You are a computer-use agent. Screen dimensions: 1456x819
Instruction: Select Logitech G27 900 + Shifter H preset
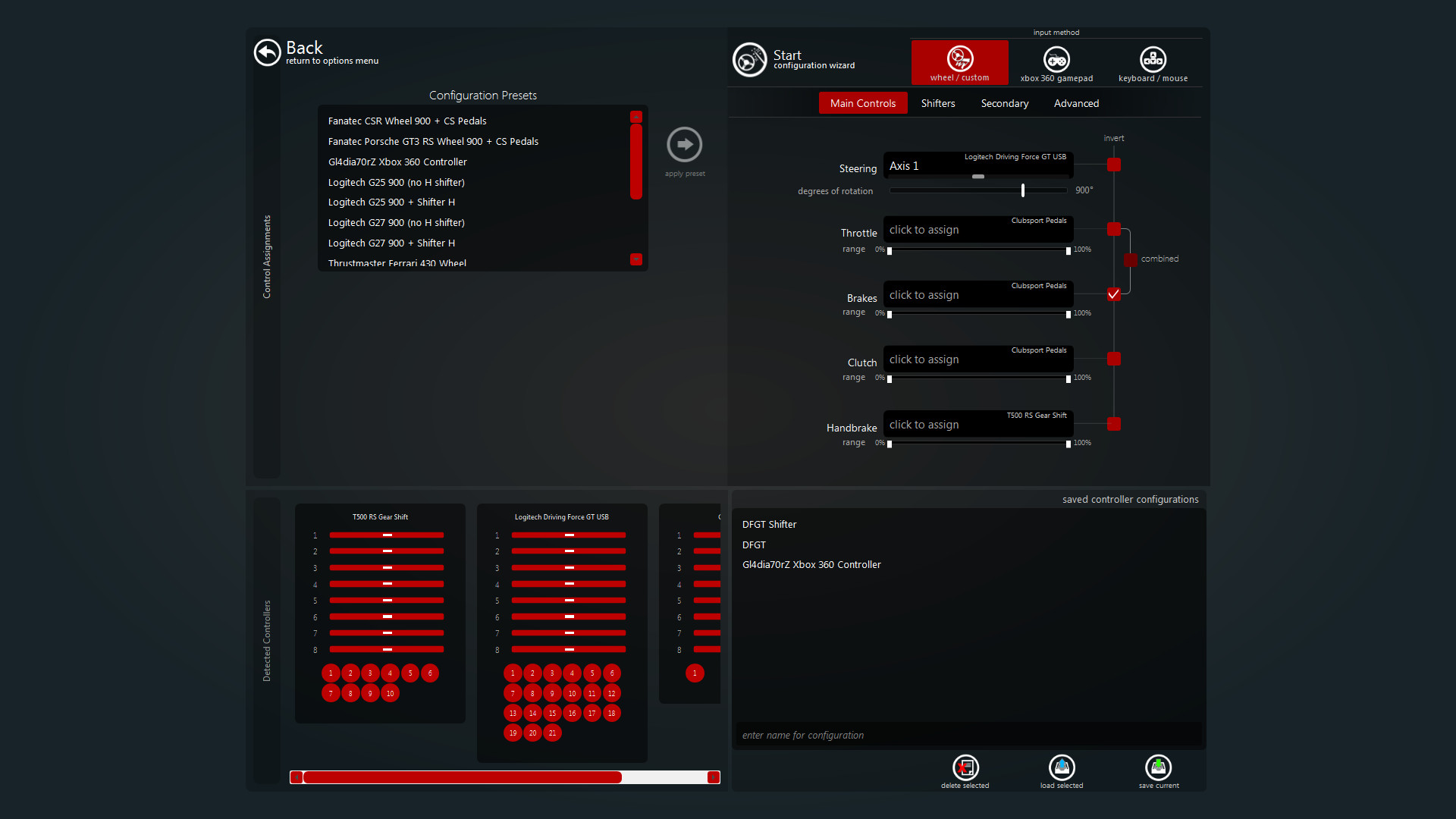(391, 243)
